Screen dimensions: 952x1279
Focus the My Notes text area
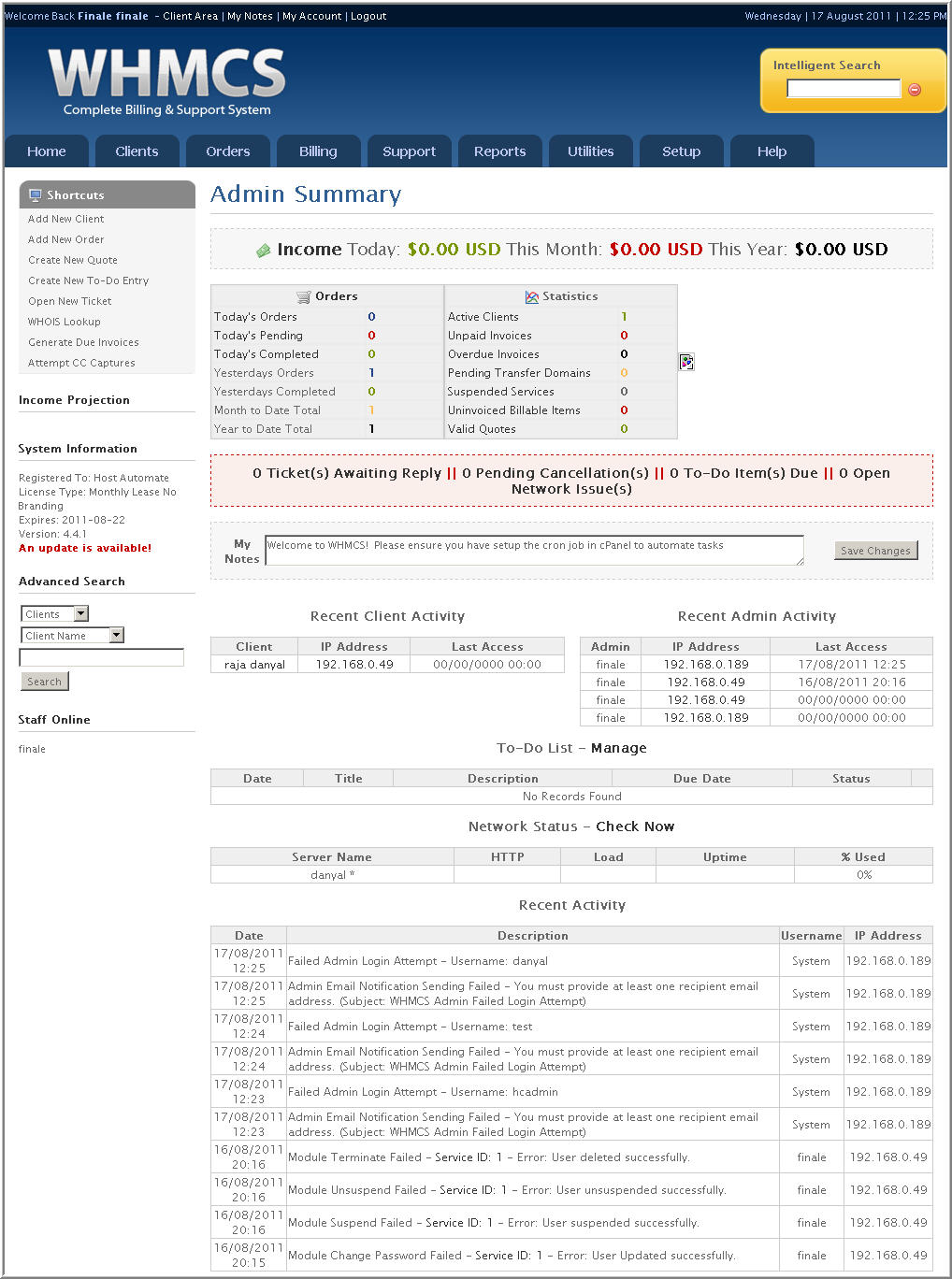coord(534,550)
